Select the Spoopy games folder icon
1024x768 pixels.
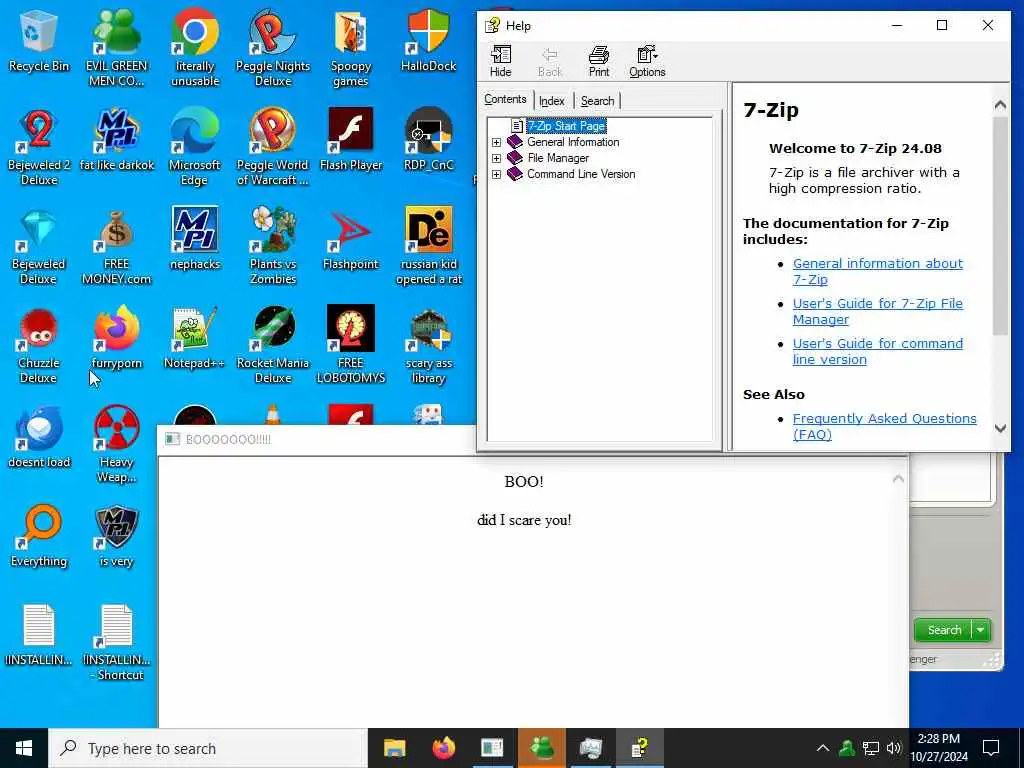tap(351, 47)
